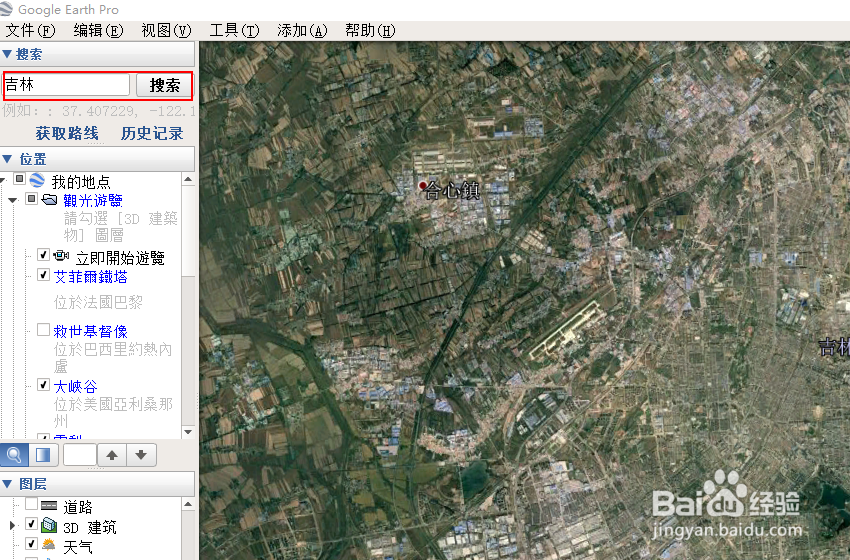
Task: Select the 立即開始遊覽 tour item
Action: pos(120,258)
